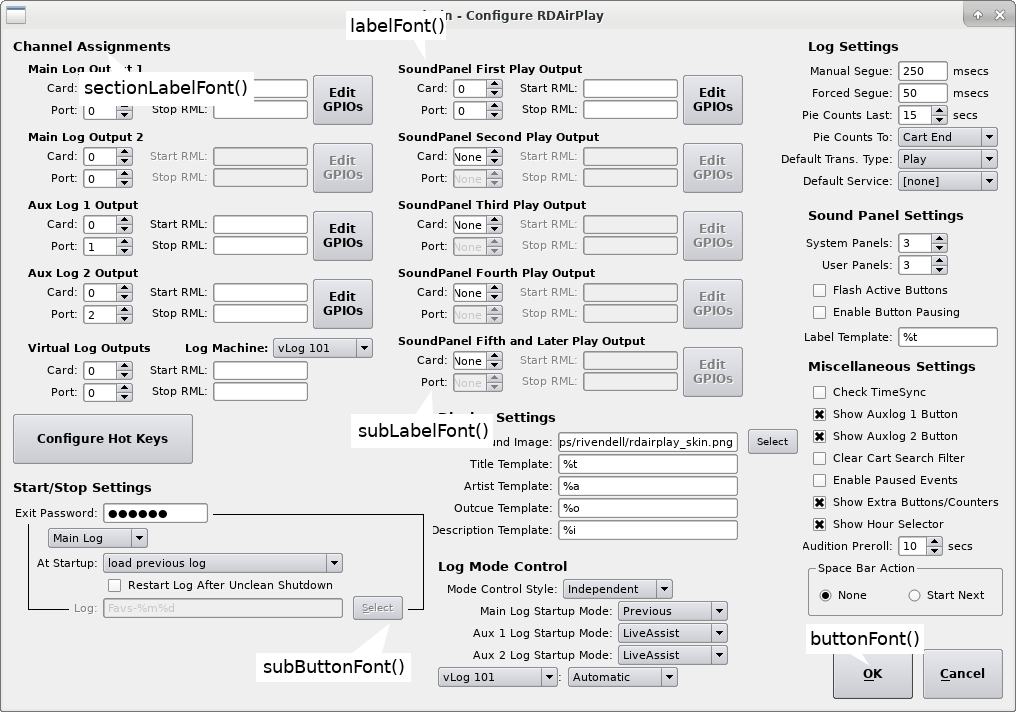Click Edit GPIOs for SoundPanel First Play Output
Viewport: 1016px width, 712px height.
[x=712, y=99]
